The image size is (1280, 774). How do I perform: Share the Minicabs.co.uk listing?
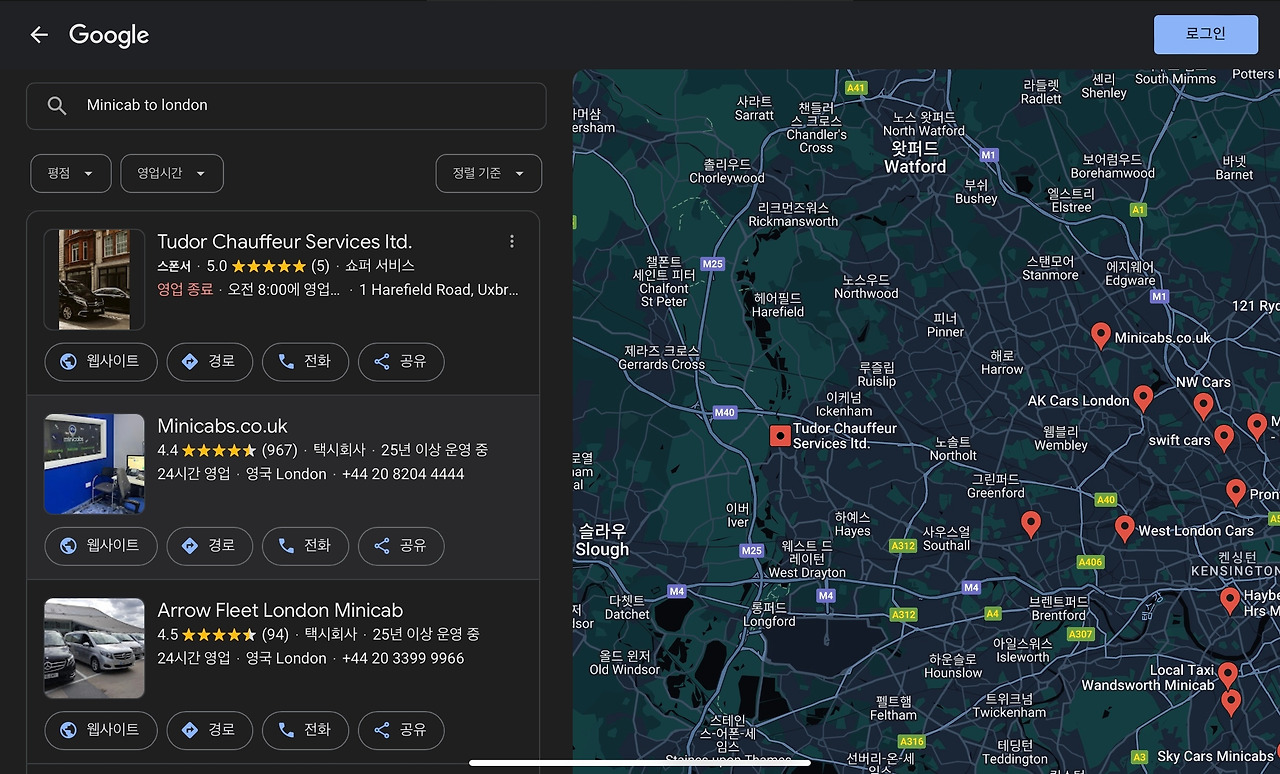click(x=401, y=546)
